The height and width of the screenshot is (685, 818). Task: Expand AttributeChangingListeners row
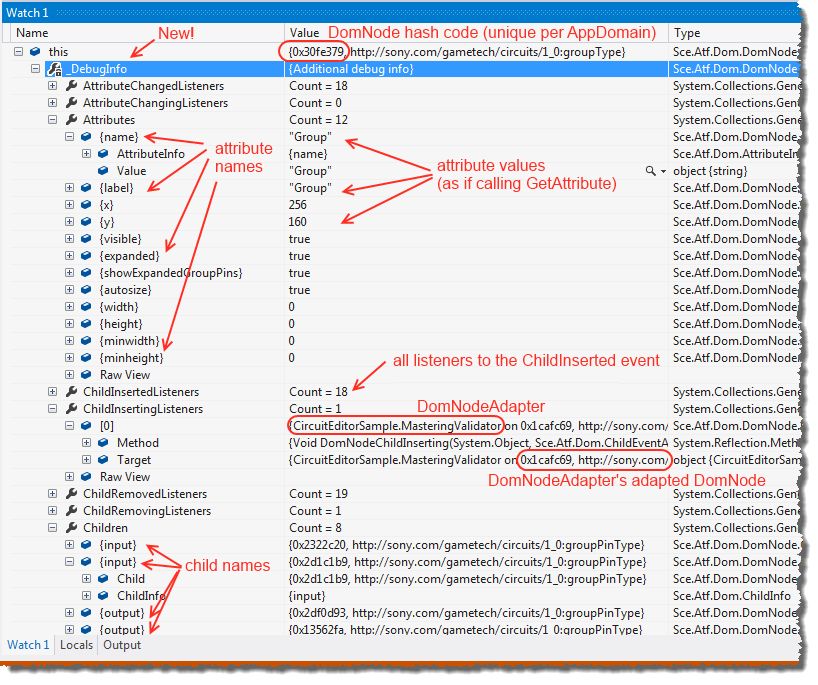[x=52, y=103]
